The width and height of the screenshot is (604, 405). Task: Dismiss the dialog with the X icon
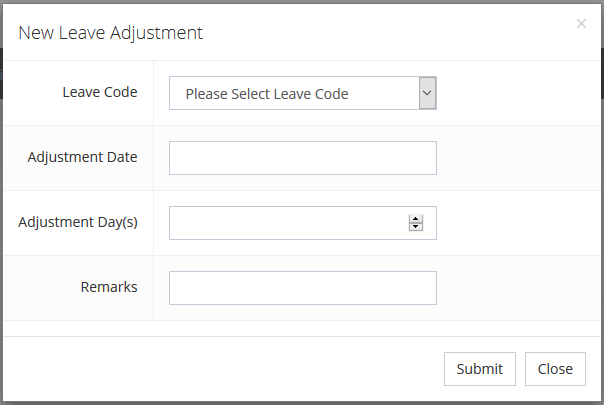coord(581,24)
